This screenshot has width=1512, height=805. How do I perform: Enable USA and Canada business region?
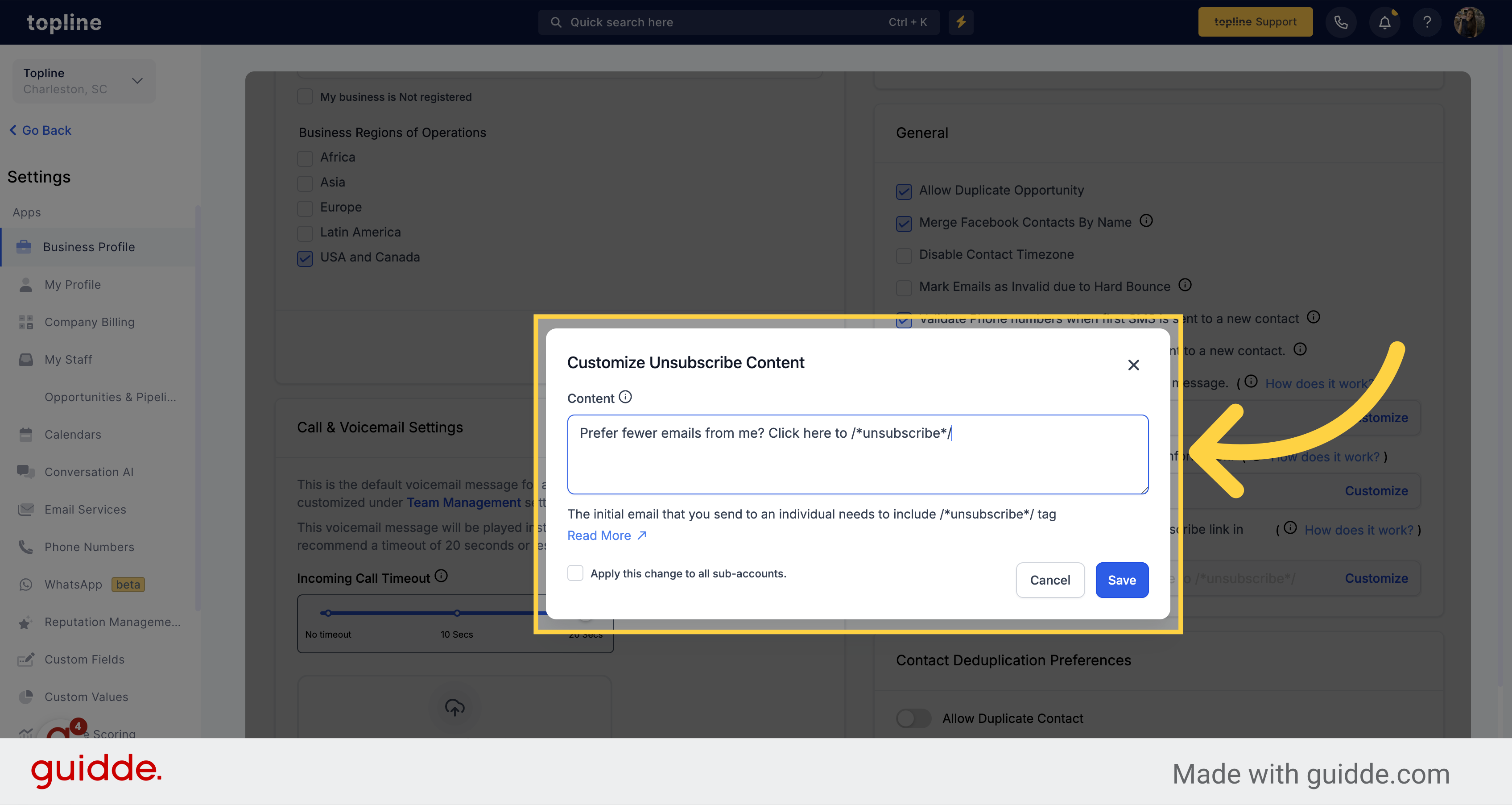click(x=306, y=257)
